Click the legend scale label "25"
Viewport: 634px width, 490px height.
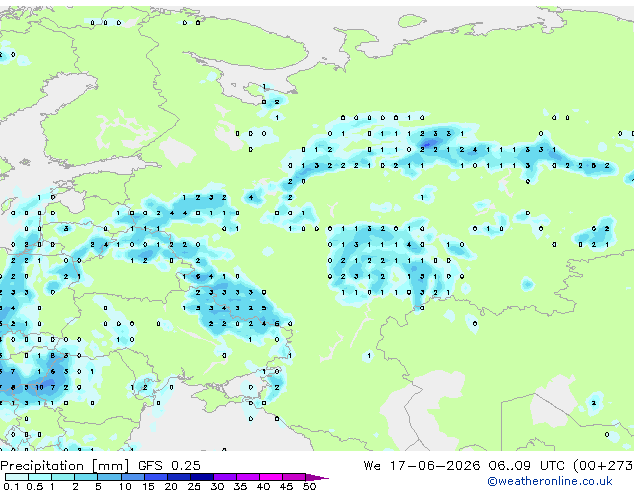point(194,486)
